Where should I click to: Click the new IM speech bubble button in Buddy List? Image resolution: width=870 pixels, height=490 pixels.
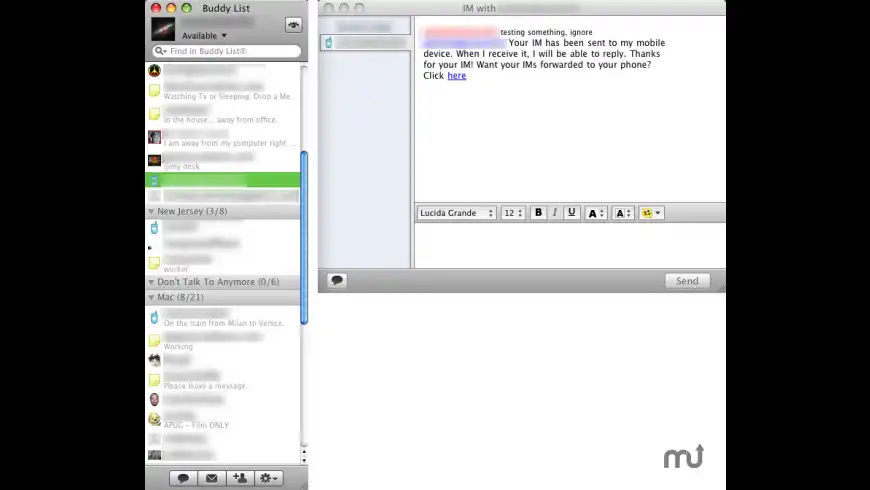183,478
